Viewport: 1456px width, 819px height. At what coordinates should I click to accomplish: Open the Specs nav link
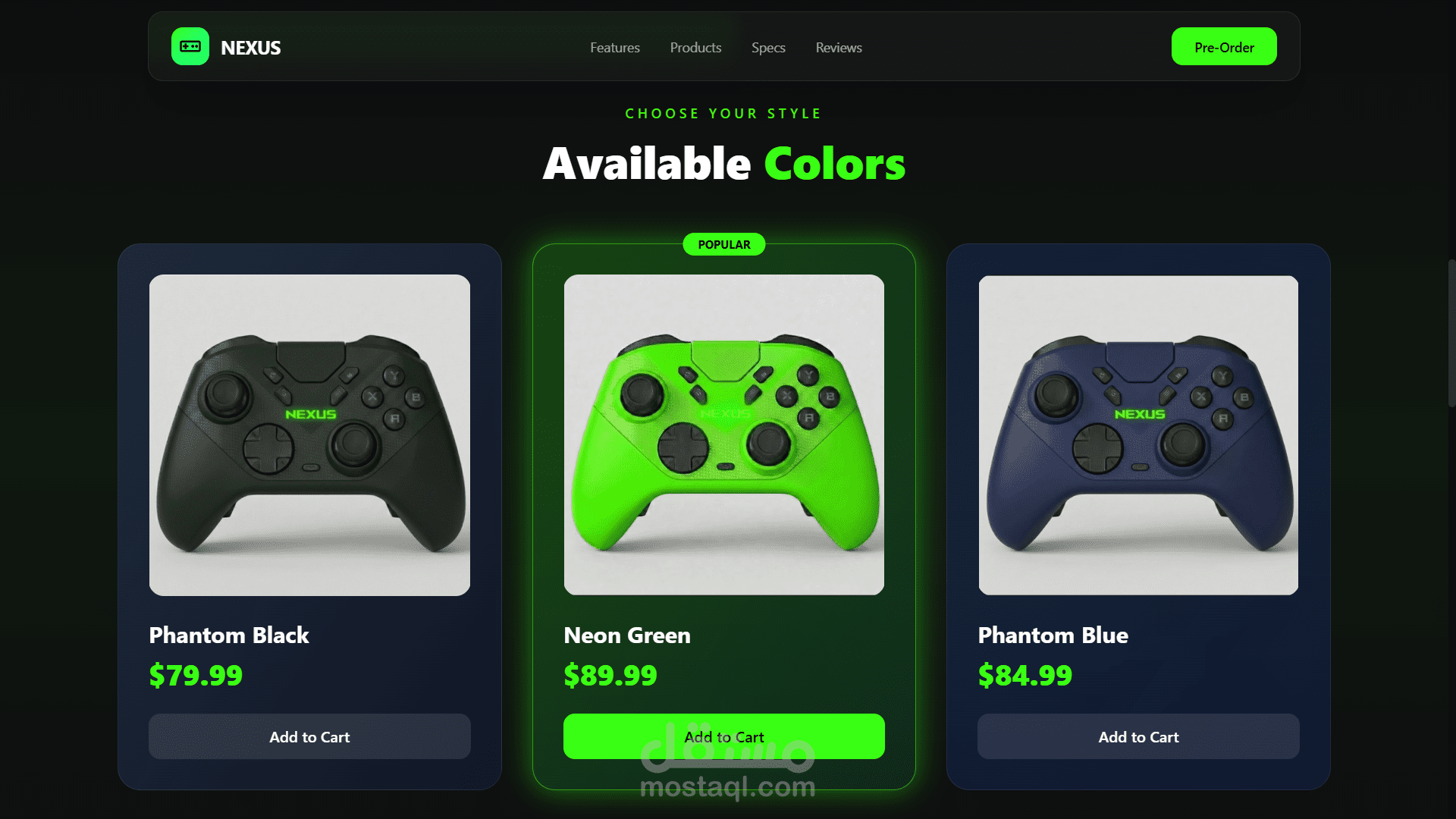click(768, 48)
